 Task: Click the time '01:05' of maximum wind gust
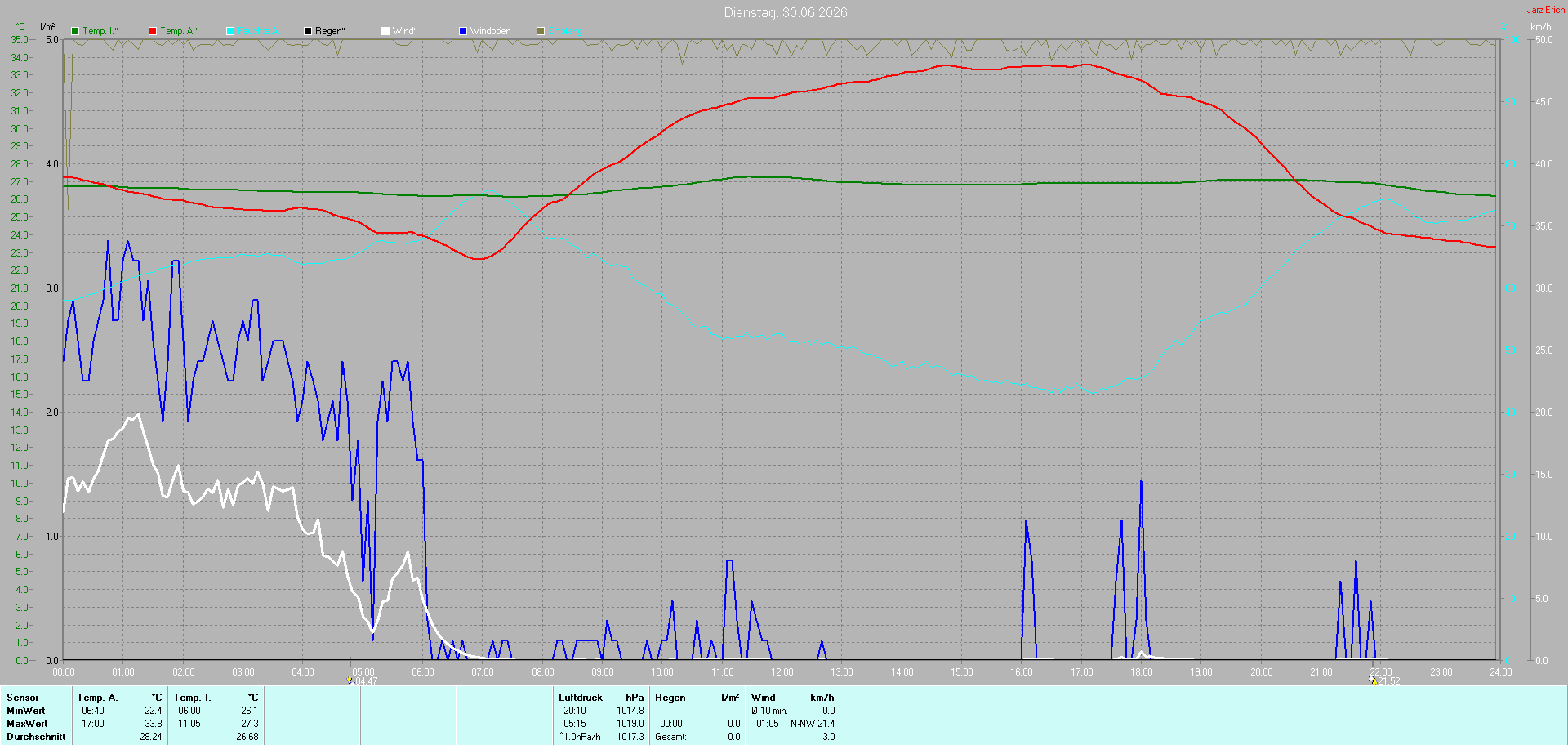click(x=768, y=724)
